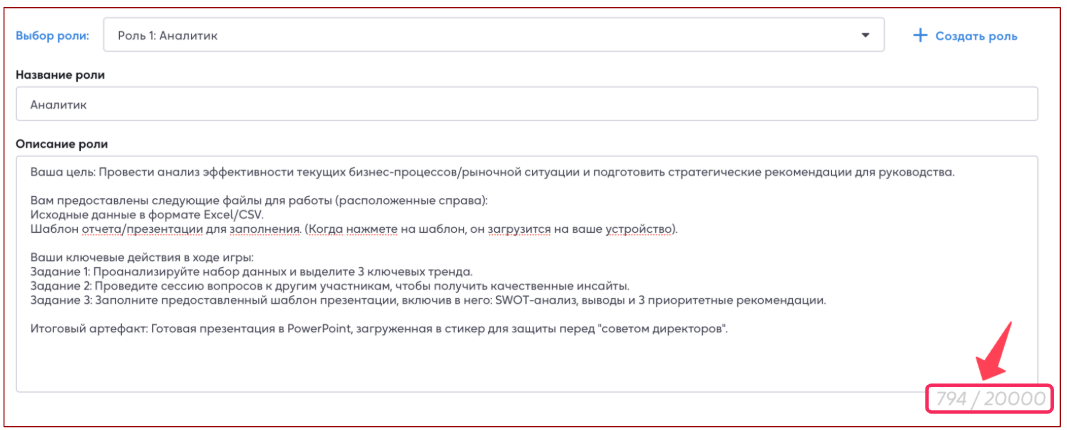Place cursor in the "Ваша цель" line
Image resolution: width=1067 pixels, height=430 pixels.
point(492,171)
